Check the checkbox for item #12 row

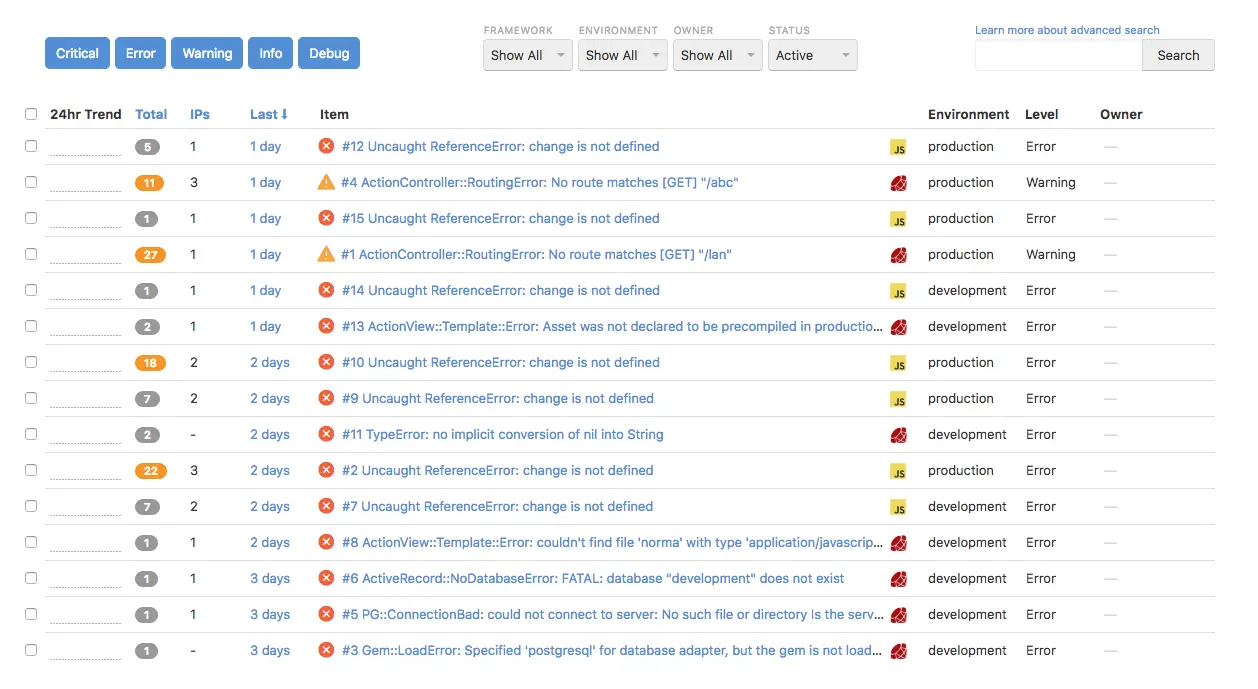[x=31, y=146]
